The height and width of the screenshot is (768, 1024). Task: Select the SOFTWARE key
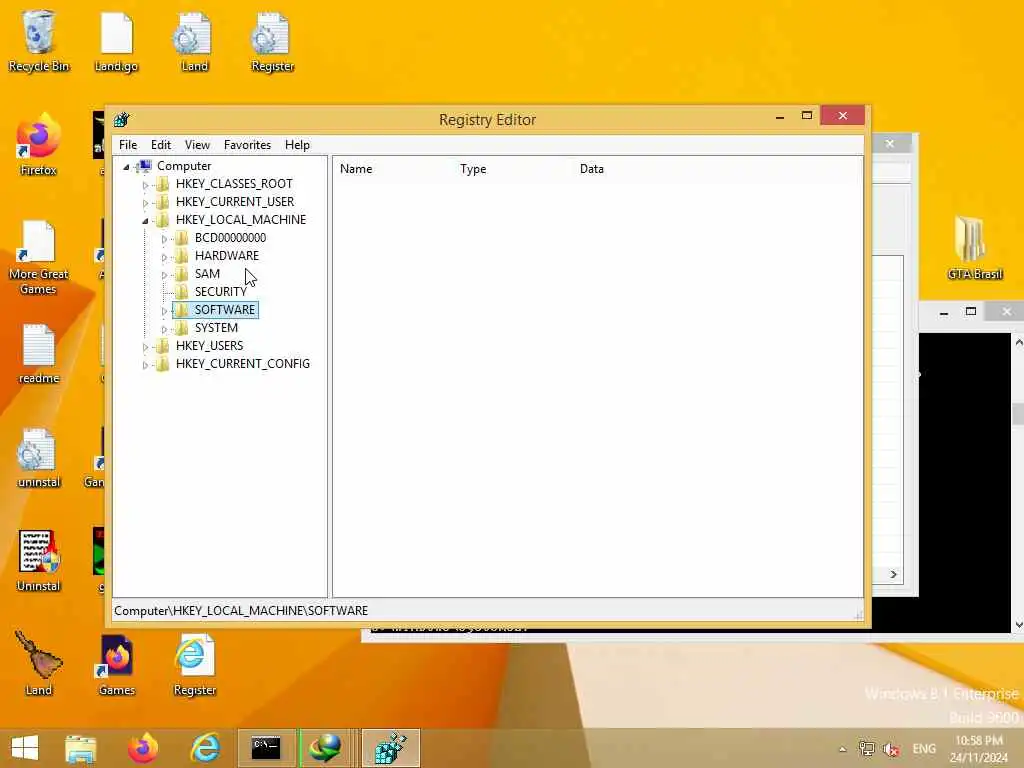[225, 310]
